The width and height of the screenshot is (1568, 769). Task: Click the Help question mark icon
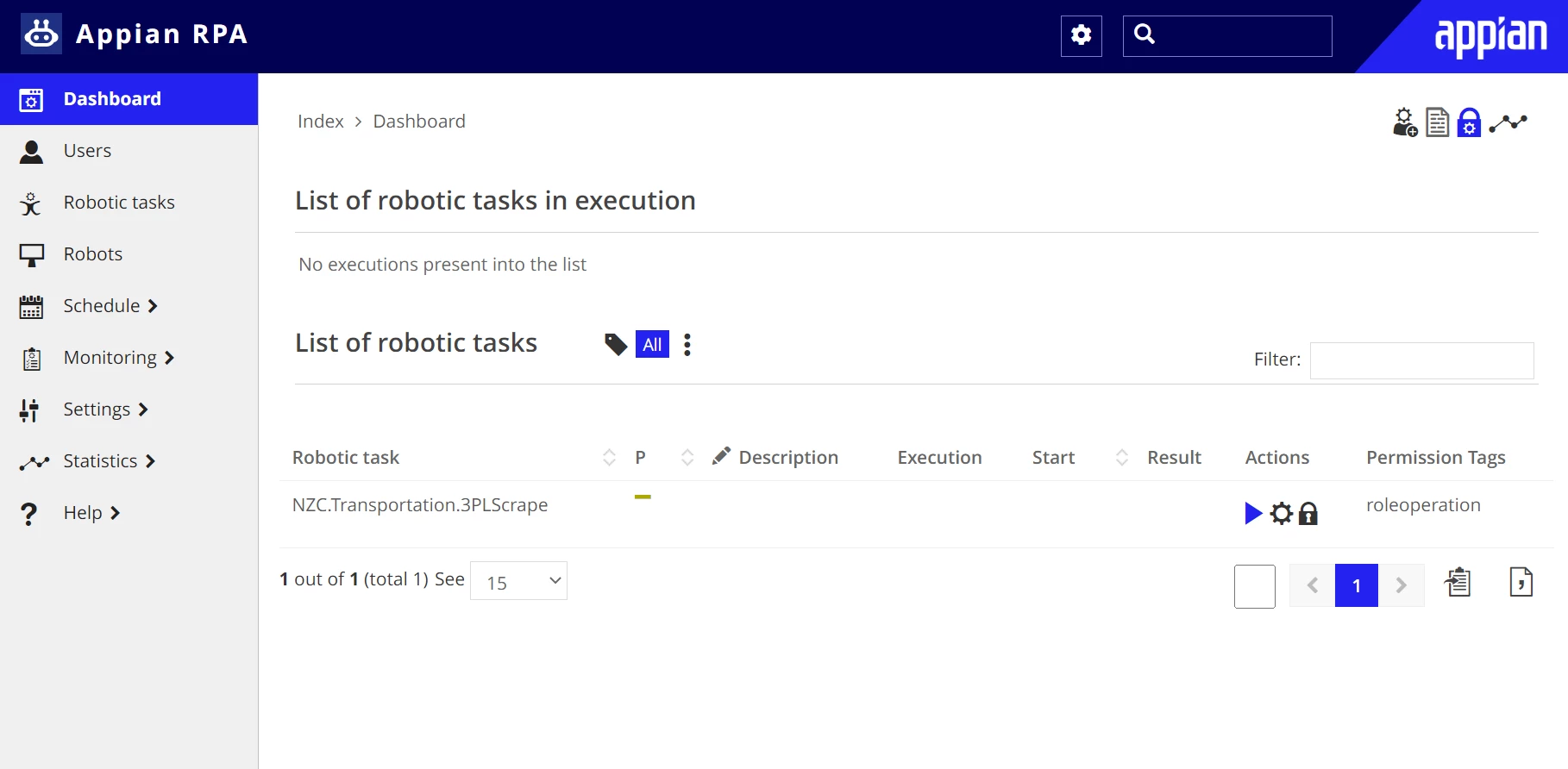click(28, 515)
